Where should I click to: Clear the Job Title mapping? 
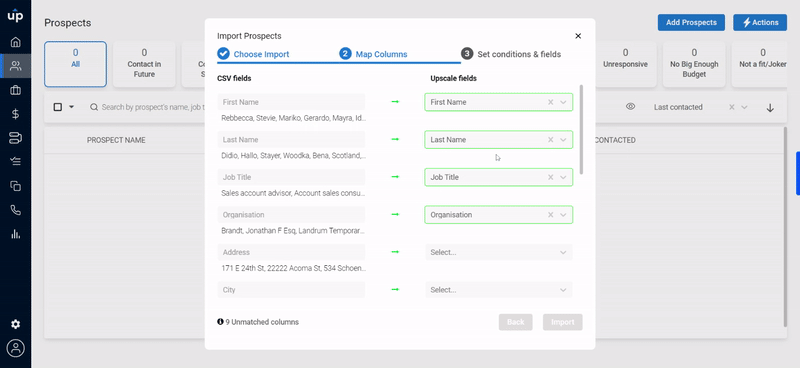tap(551, 177)
